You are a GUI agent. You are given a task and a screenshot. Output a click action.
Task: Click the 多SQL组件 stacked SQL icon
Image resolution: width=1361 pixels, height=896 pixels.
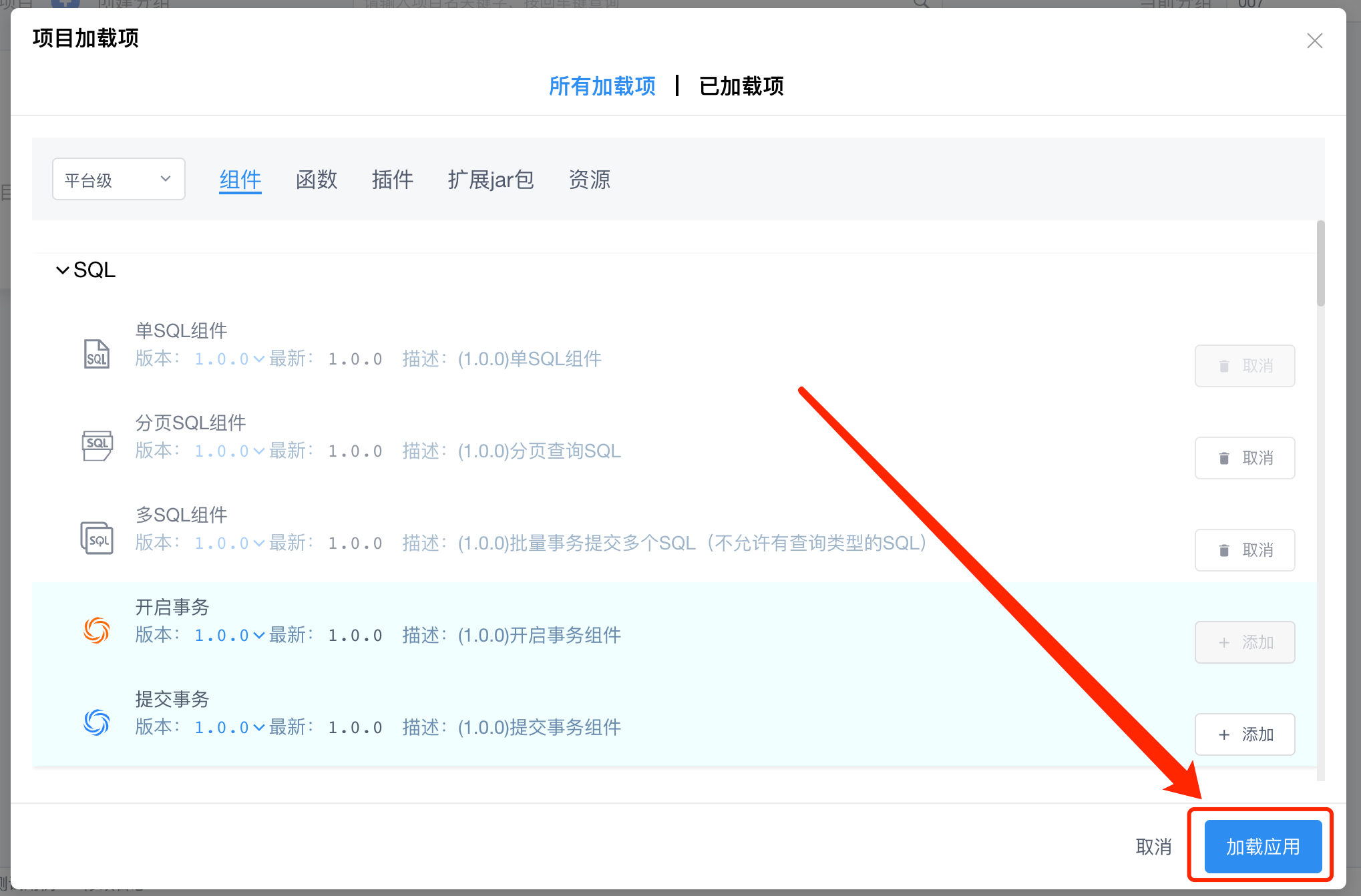(x=97, y=538)
